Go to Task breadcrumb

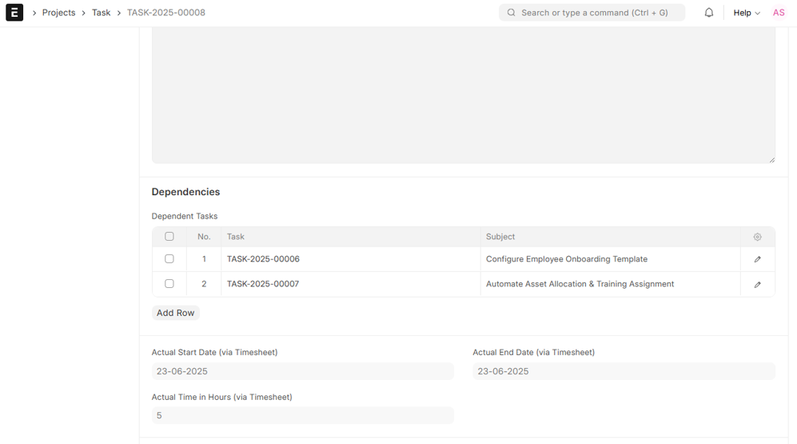101,13
